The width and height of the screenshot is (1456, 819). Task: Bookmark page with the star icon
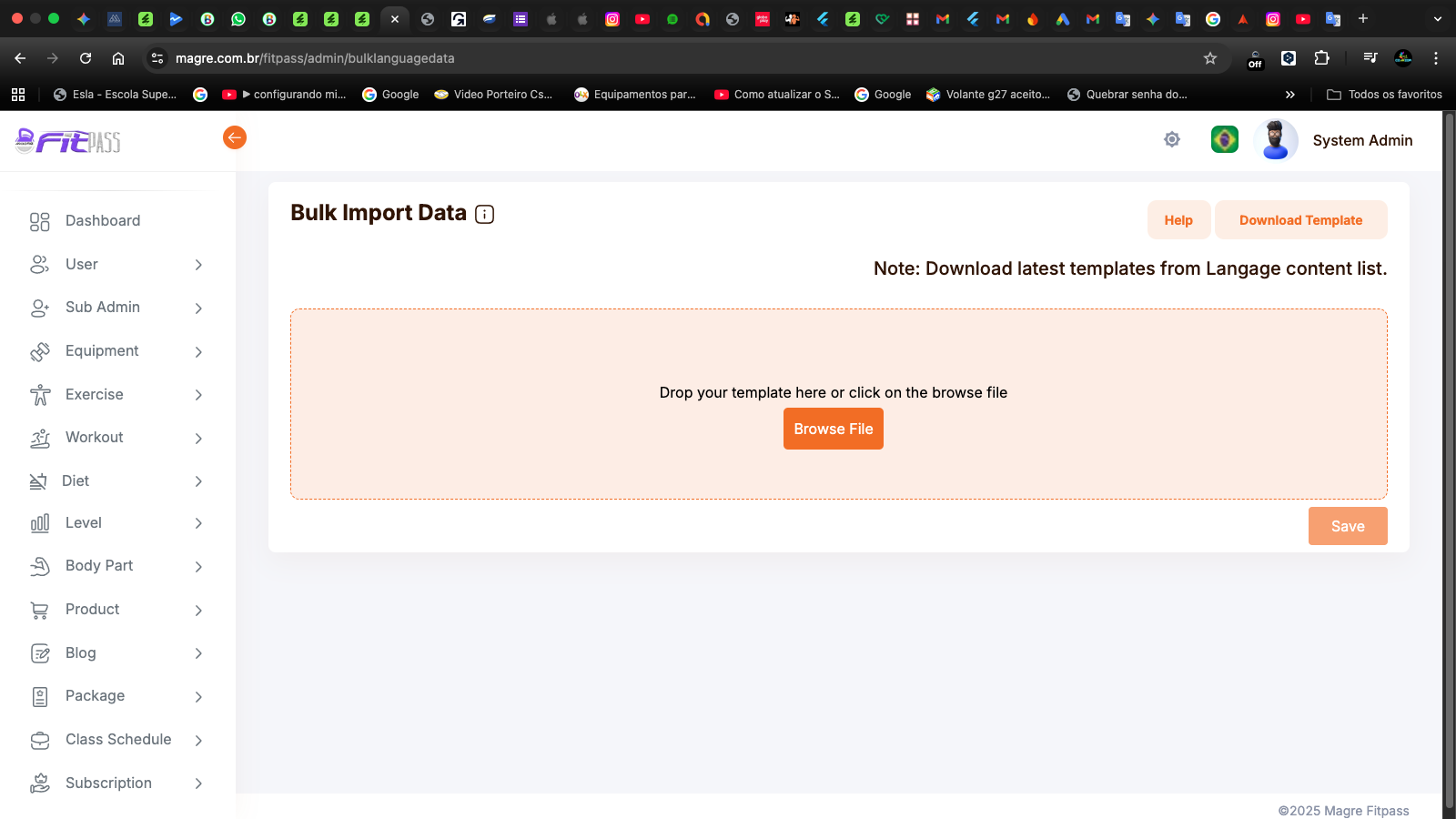tap(1210, 58)
